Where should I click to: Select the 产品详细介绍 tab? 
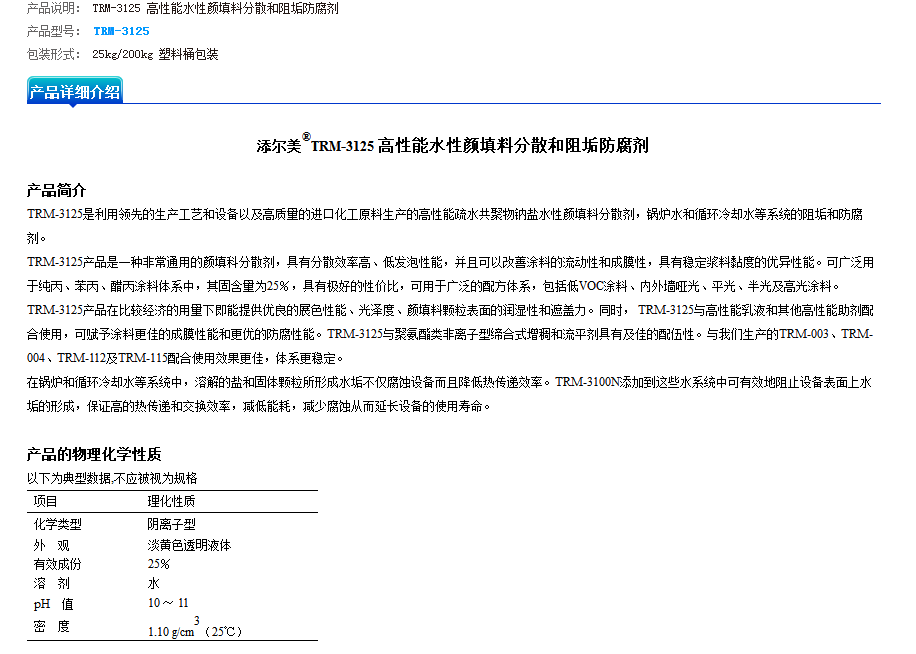tap(75, 92)
